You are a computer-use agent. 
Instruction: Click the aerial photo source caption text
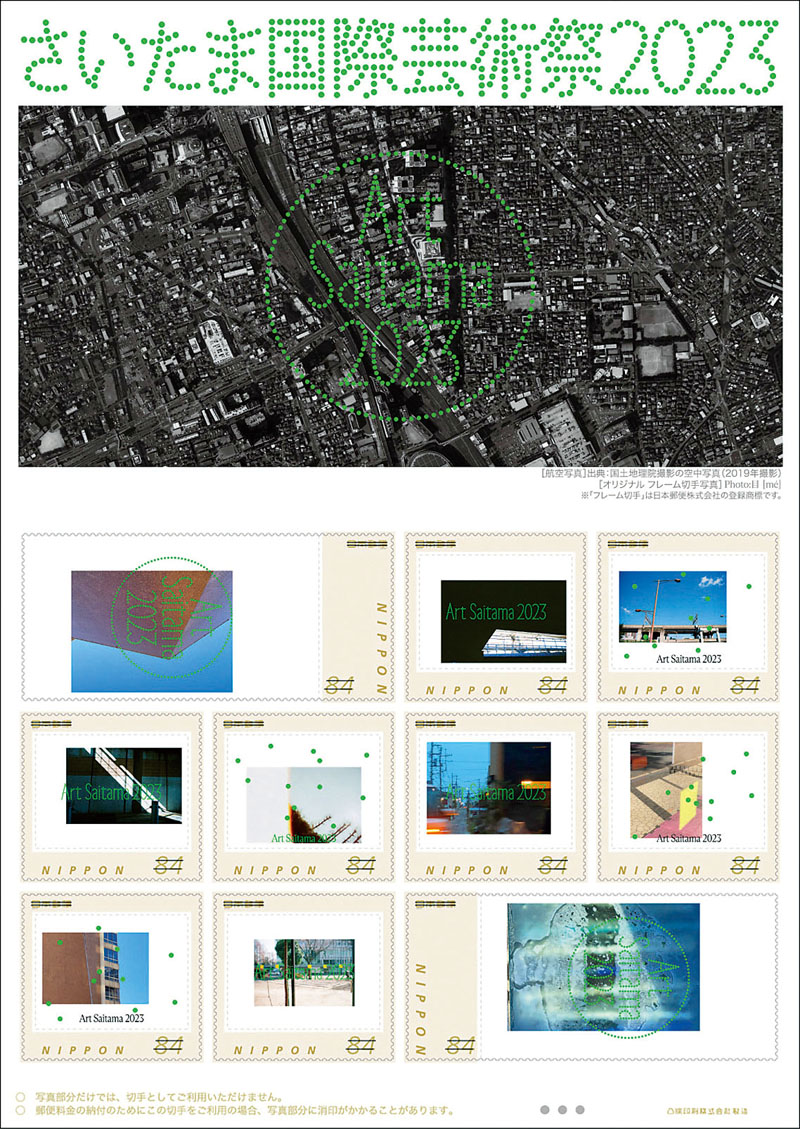tap(660, 473)
